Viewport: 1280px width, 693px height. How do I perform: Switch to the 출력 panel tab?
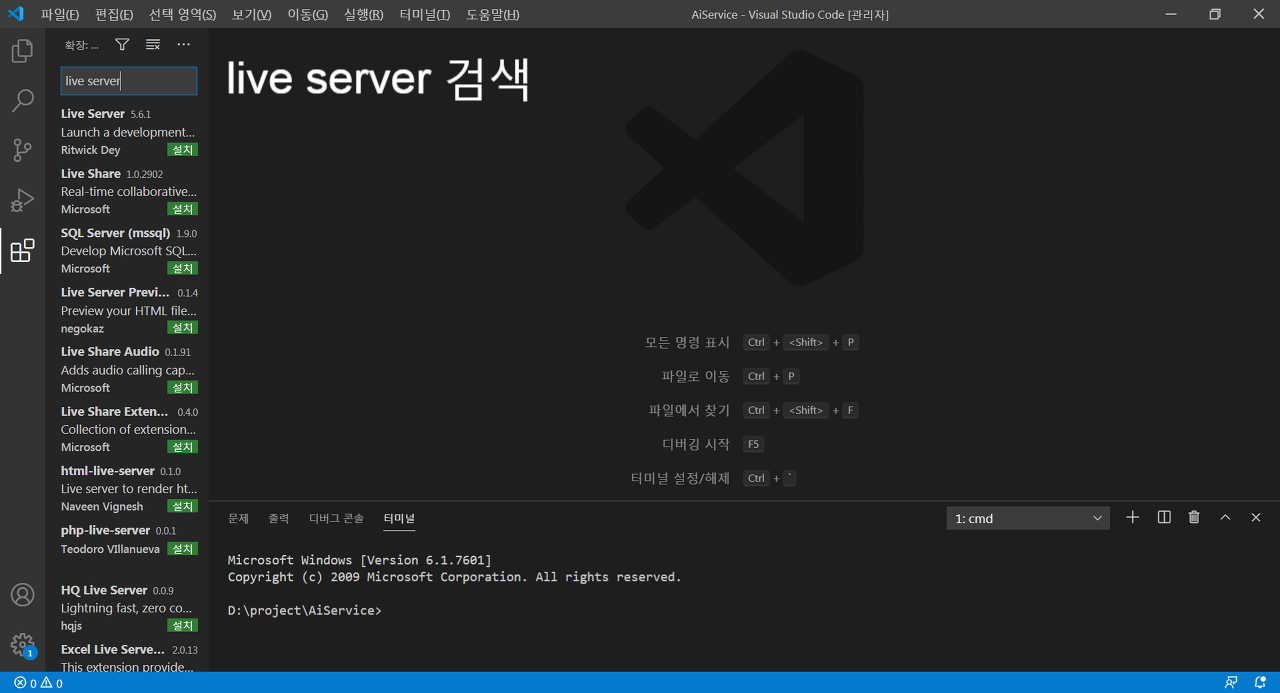point(279,518)
